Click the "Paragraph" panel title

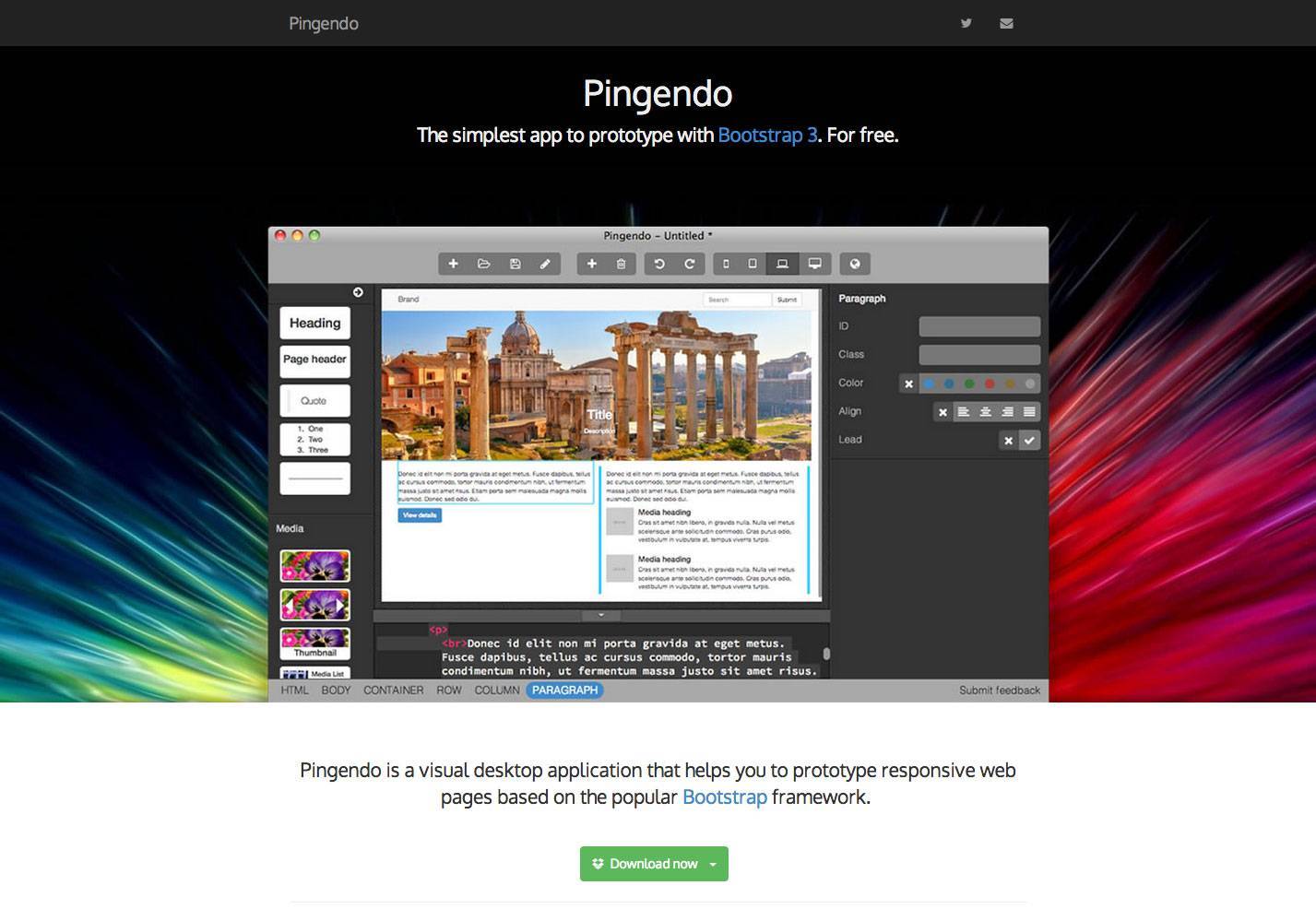click(x=861, y=299)
